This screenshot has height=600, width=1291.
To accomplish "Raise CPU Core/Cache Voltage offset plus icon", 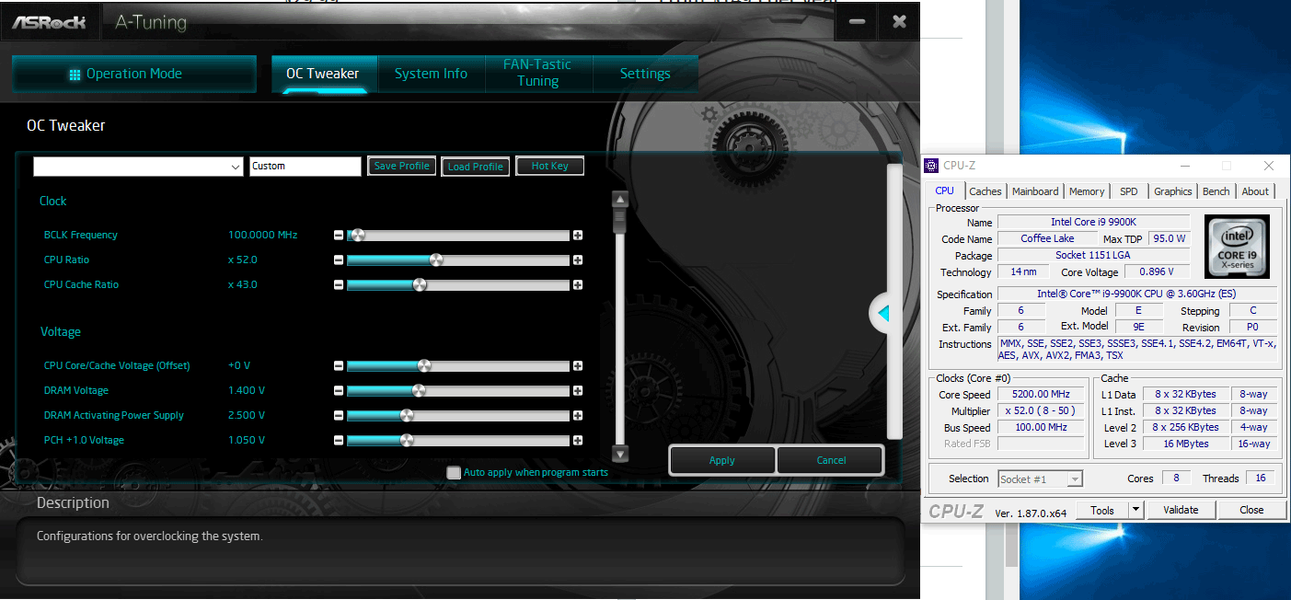I will [578, 366].
